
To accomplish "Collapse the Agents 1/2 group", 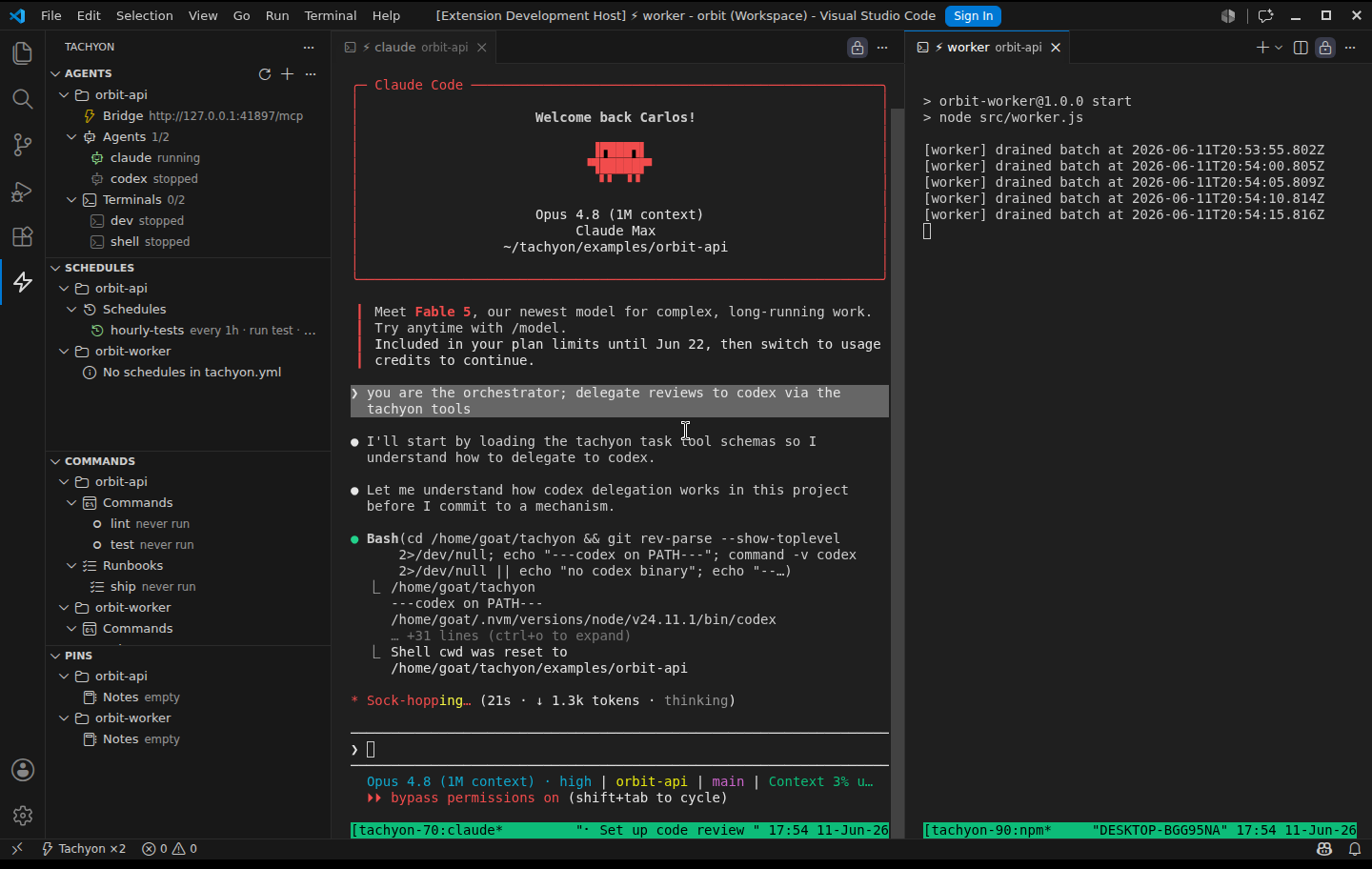I will click(71, 136).
